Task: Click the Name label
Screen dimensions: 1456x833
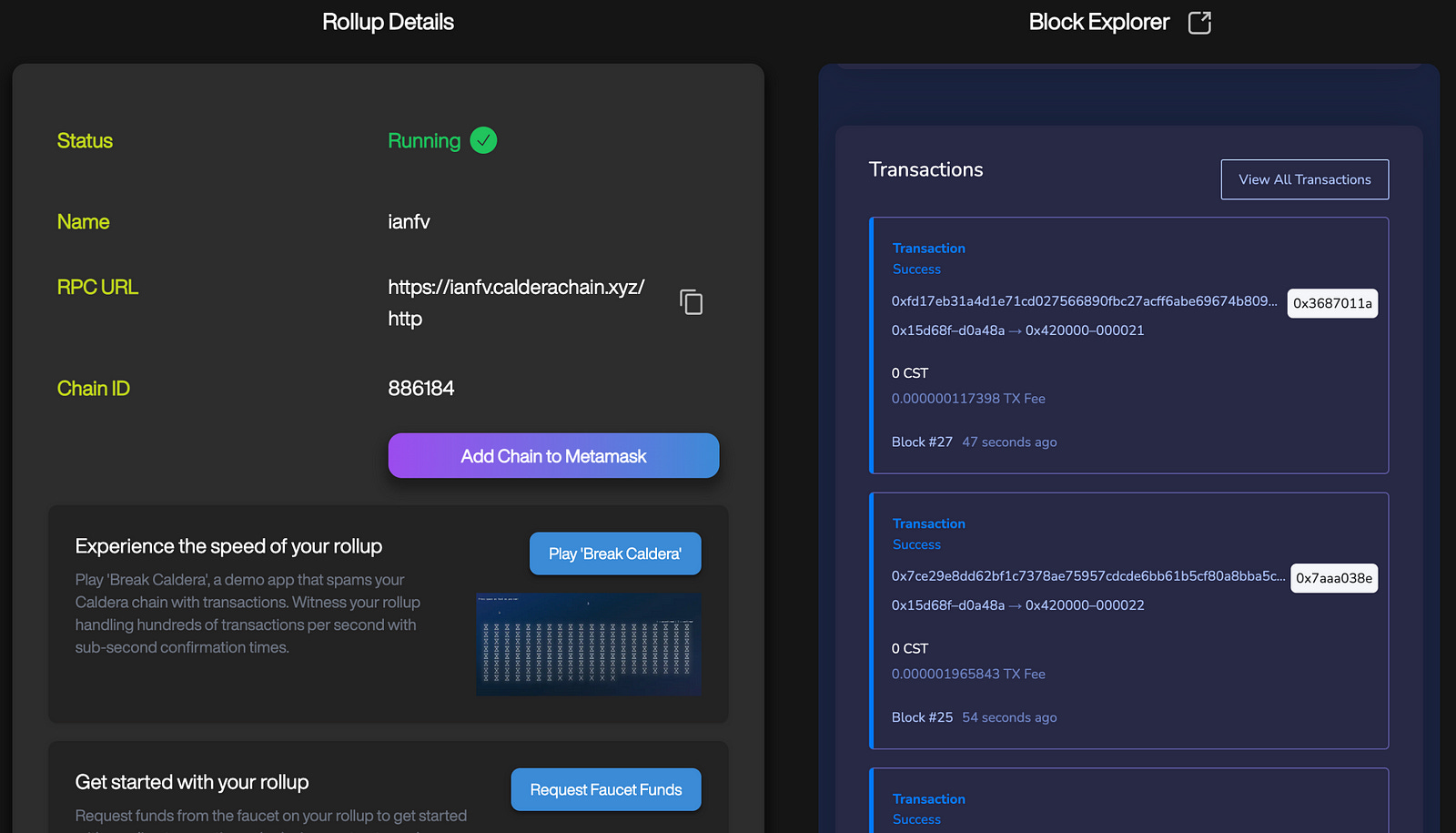Action: point(83,222)
